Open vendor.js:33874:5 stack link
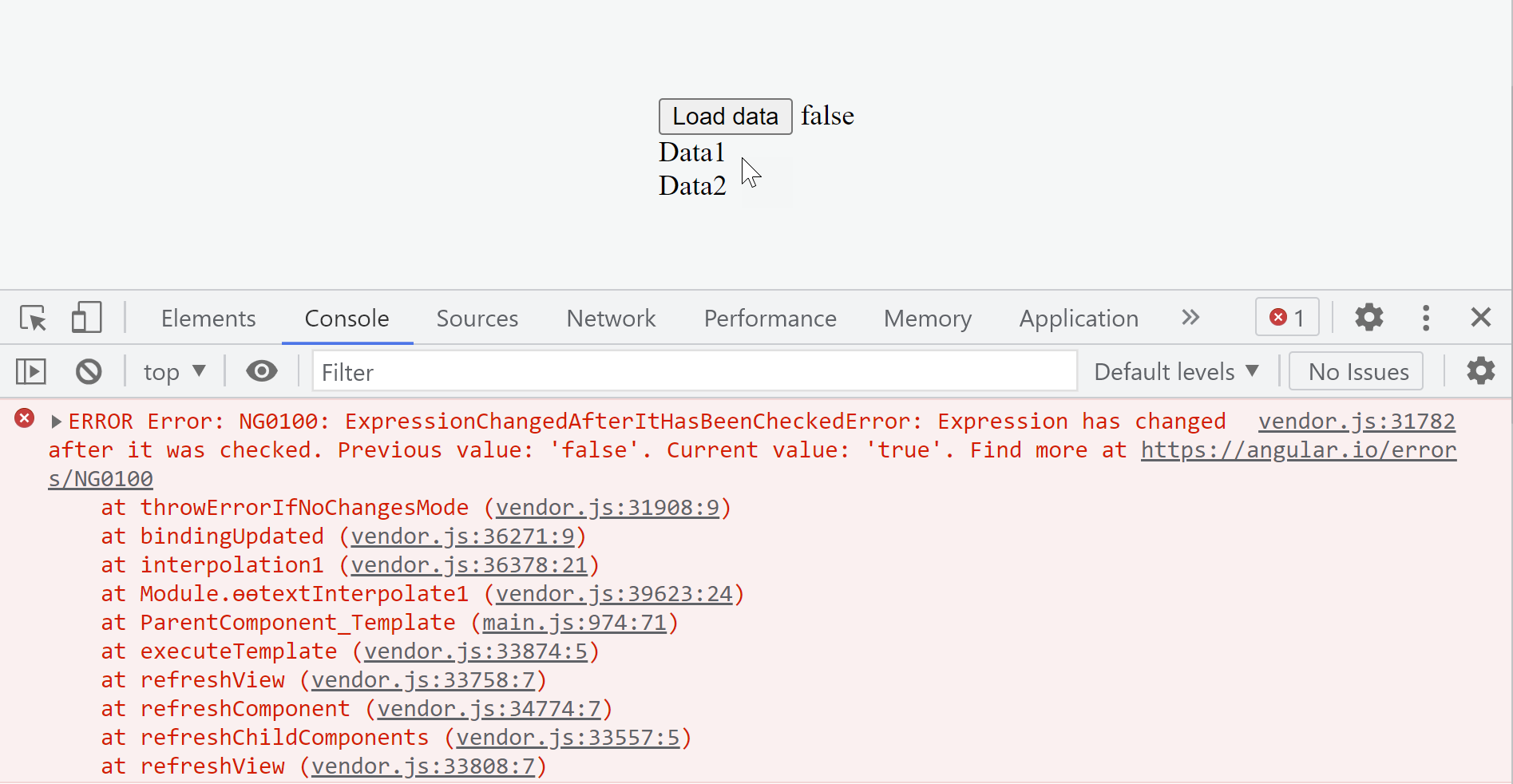 click(x=476, y=651)
